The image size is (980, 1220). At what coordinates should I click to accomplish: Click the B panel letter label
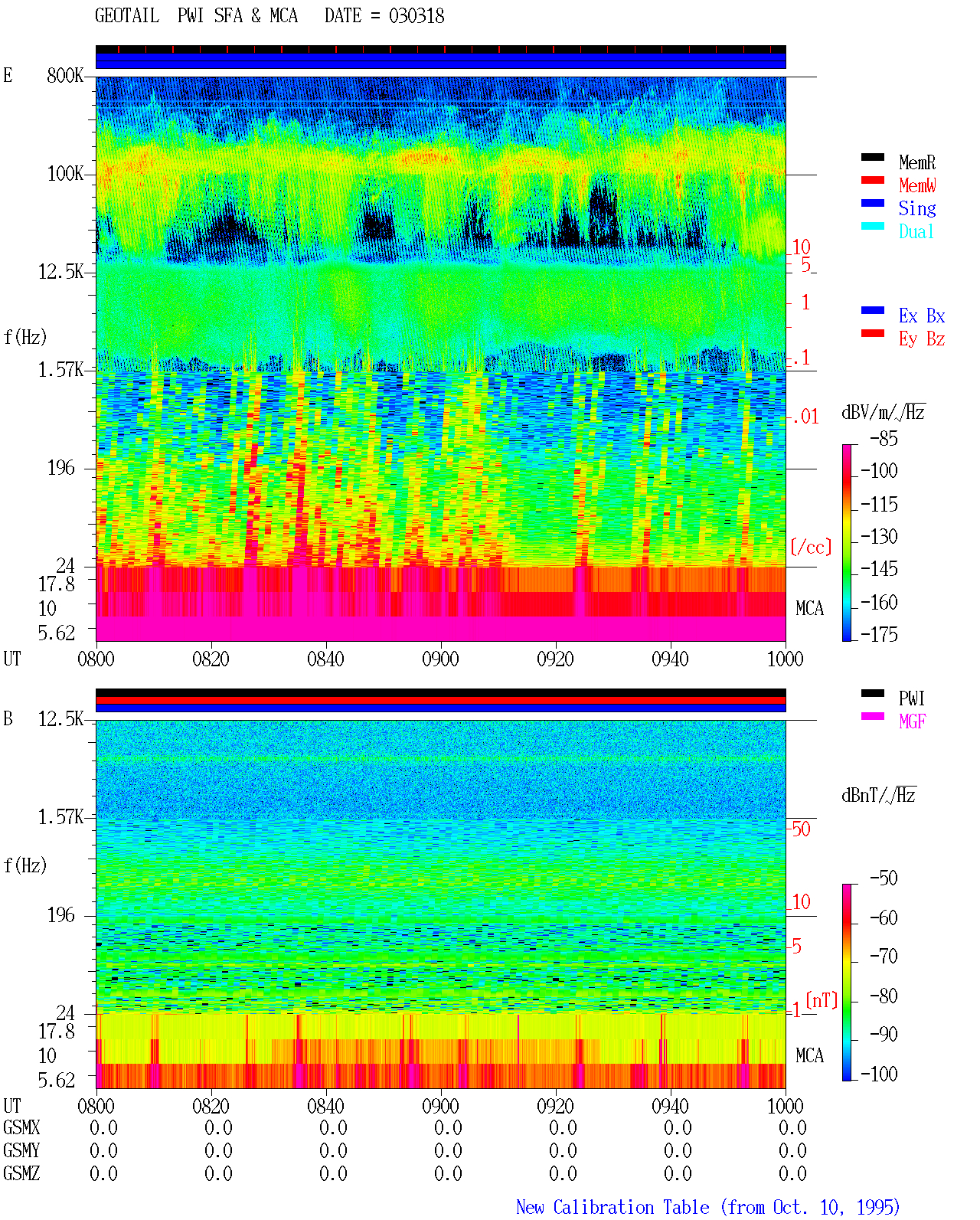(x=8, y=719)
